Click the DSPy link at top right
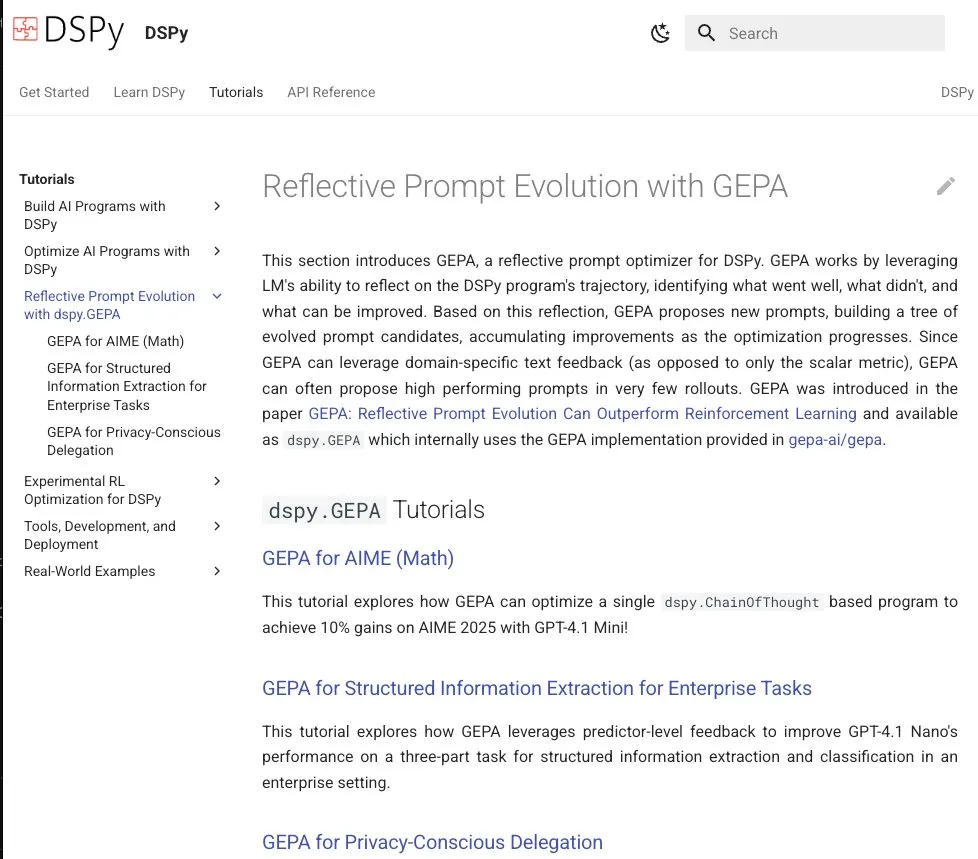This screenshot has width=978, height=859. [957, 92]
